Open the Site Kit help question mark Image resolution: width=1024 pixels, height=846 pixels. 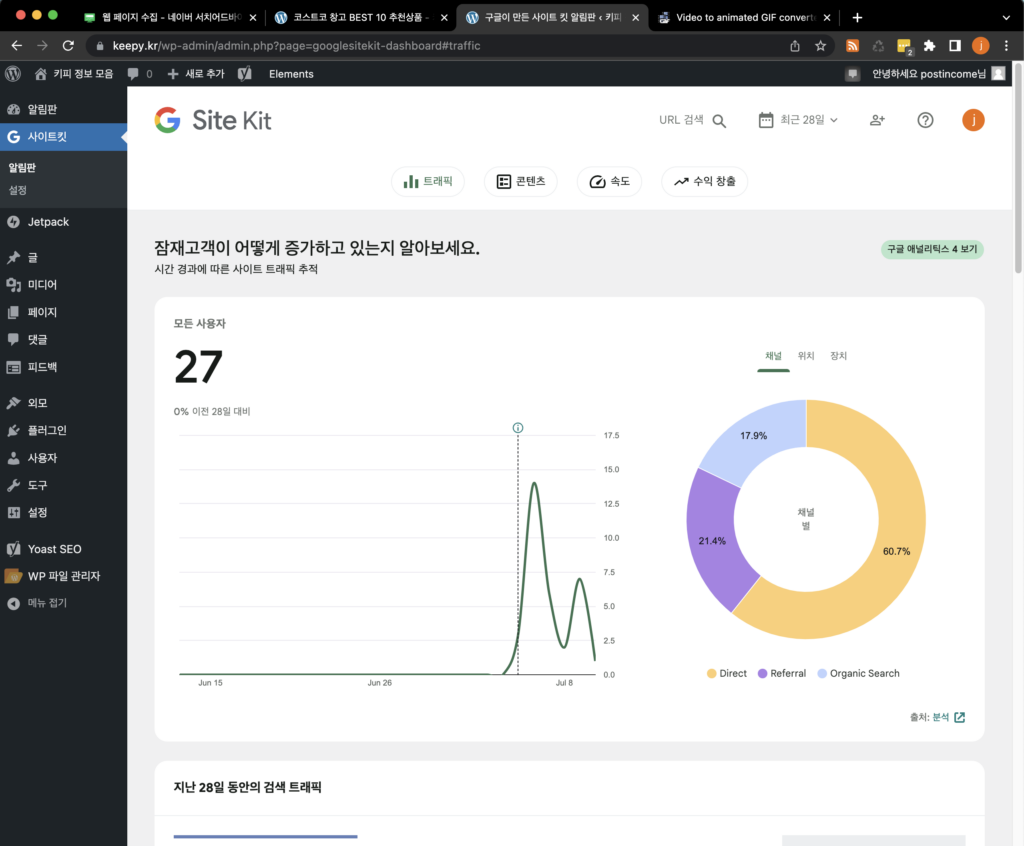coord(925,120)
